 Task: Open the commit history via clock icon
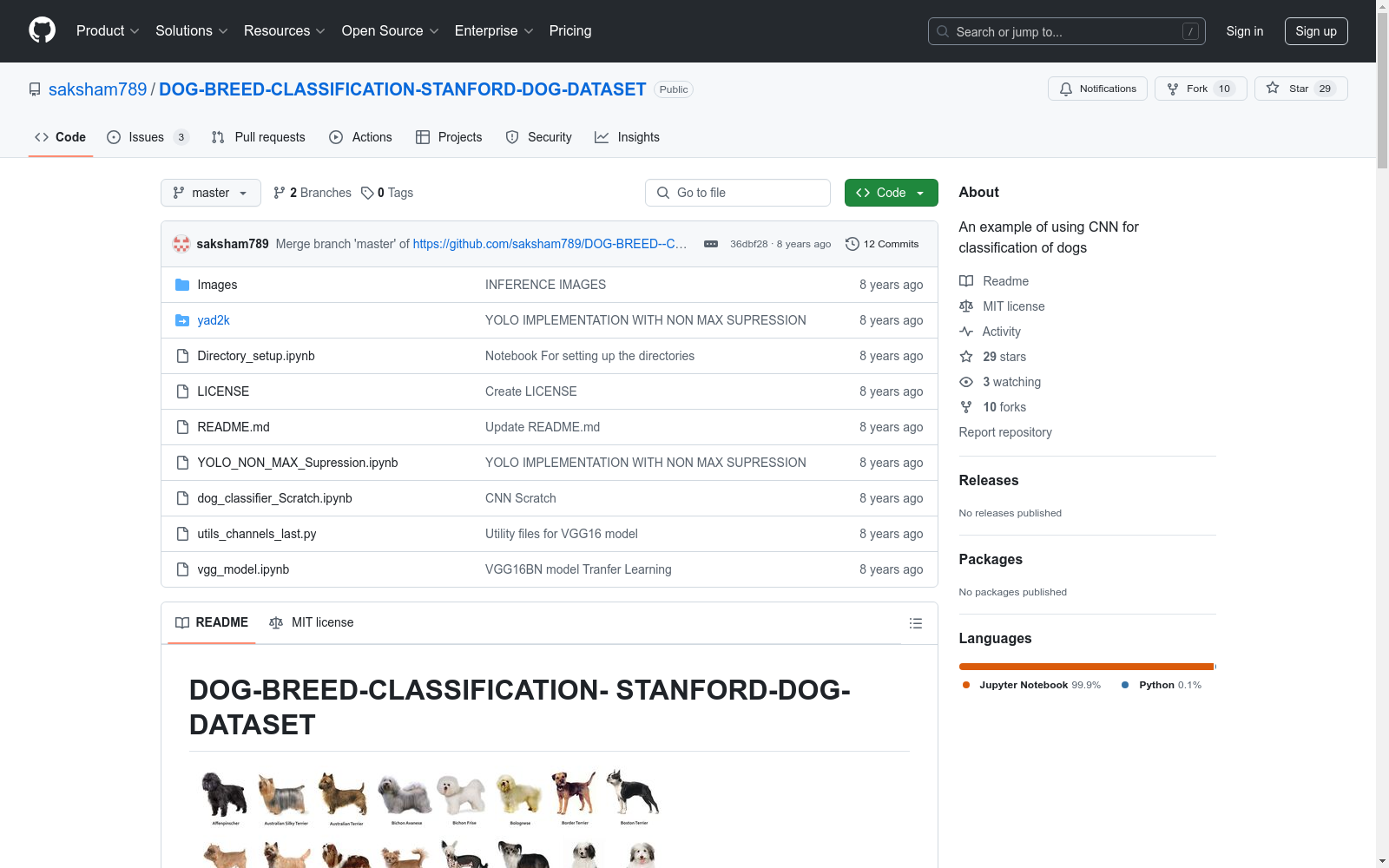[x=851, y=244]
